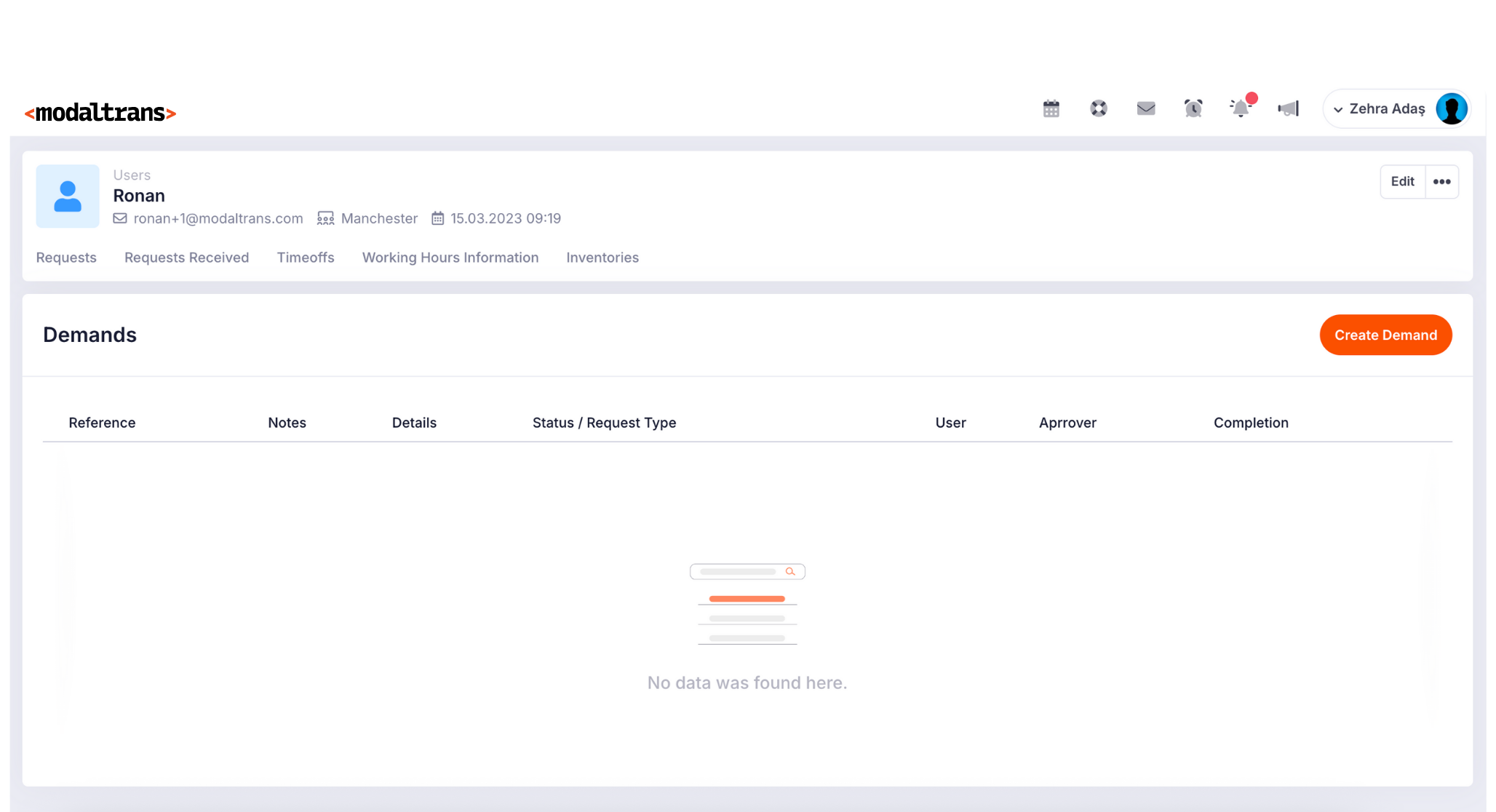The height and width of the screenshot is (812, 1496).
Task: Open the messages envelope icon
Action: click(1146, 108)
